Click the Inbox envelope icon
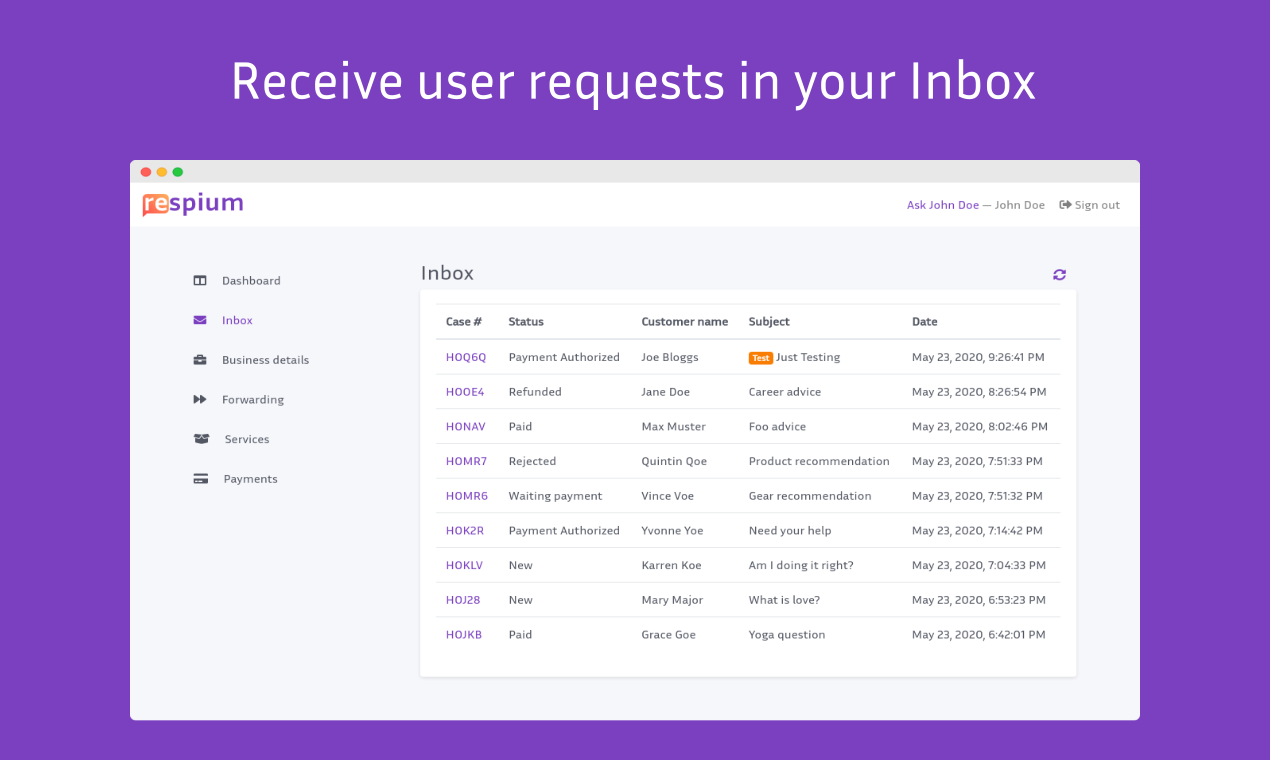This screenshot has width=1270, height=760. (x=200, y=320)
